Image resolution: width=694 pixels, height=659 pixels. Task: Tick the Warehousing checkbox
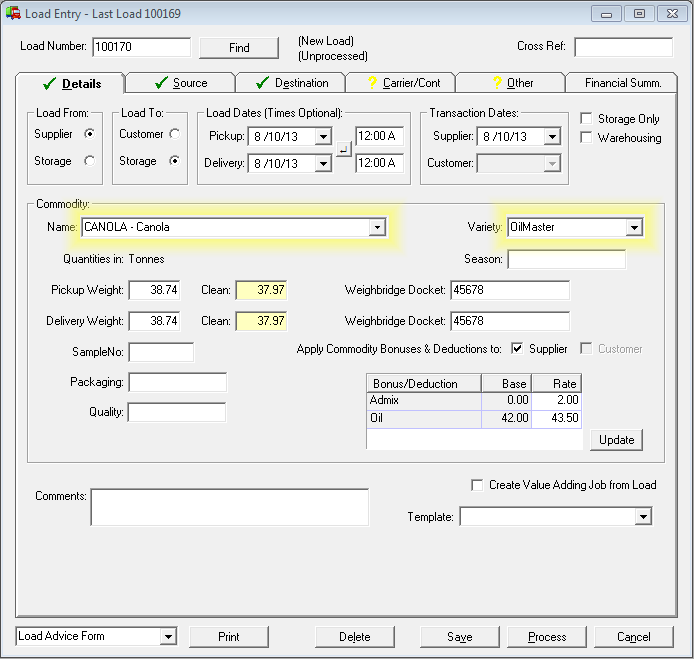587,137
